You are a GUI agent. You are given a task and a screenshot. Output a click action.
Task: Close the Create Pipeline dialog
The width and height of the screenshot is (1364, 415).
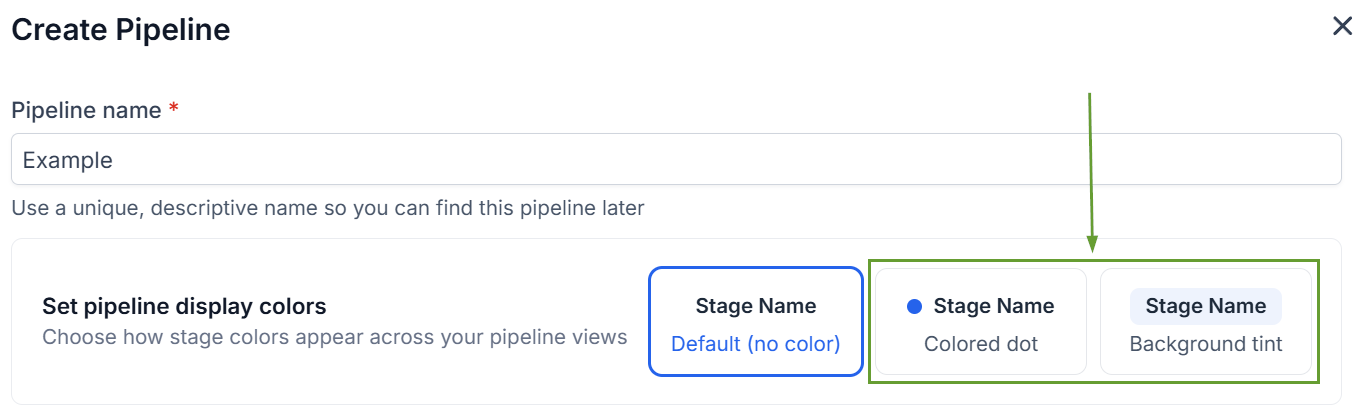[x=1342, y=27]
